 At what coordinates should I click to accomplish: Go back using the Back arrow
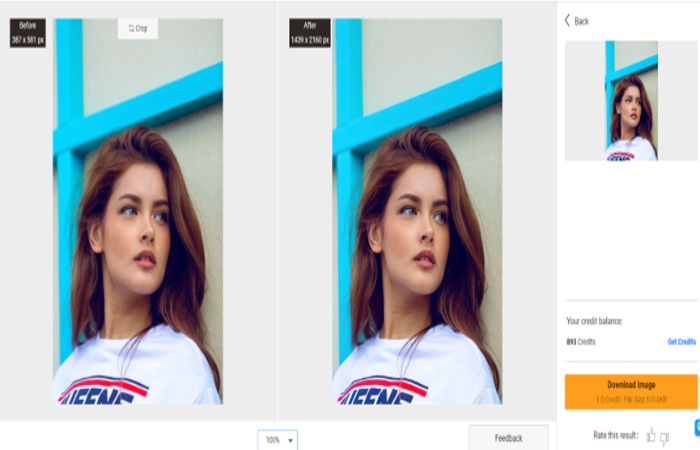576,21
